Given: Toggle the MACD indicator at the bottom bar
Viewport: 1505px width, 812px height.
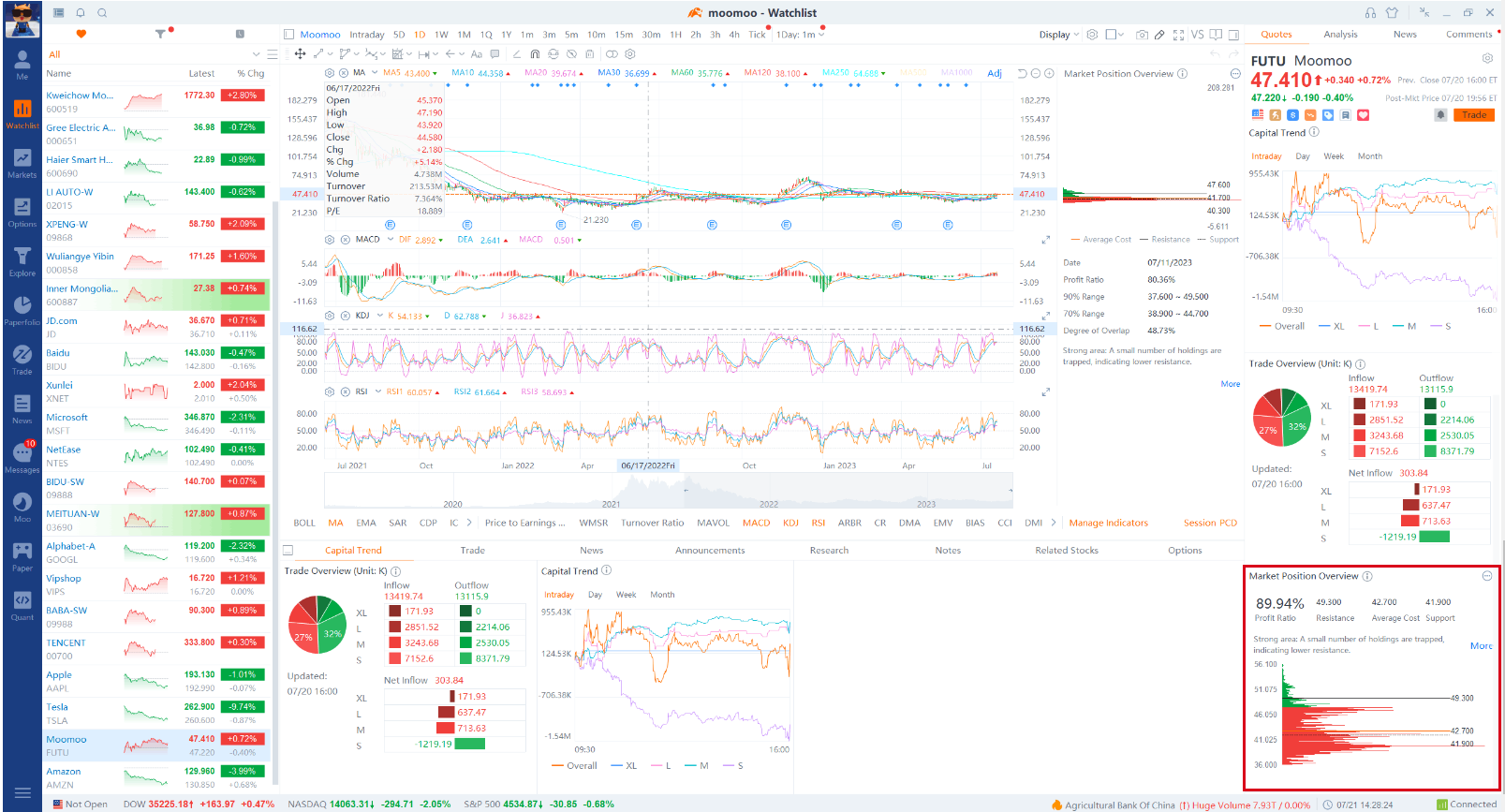Looking at the screenshot, I should coord(756,523).
